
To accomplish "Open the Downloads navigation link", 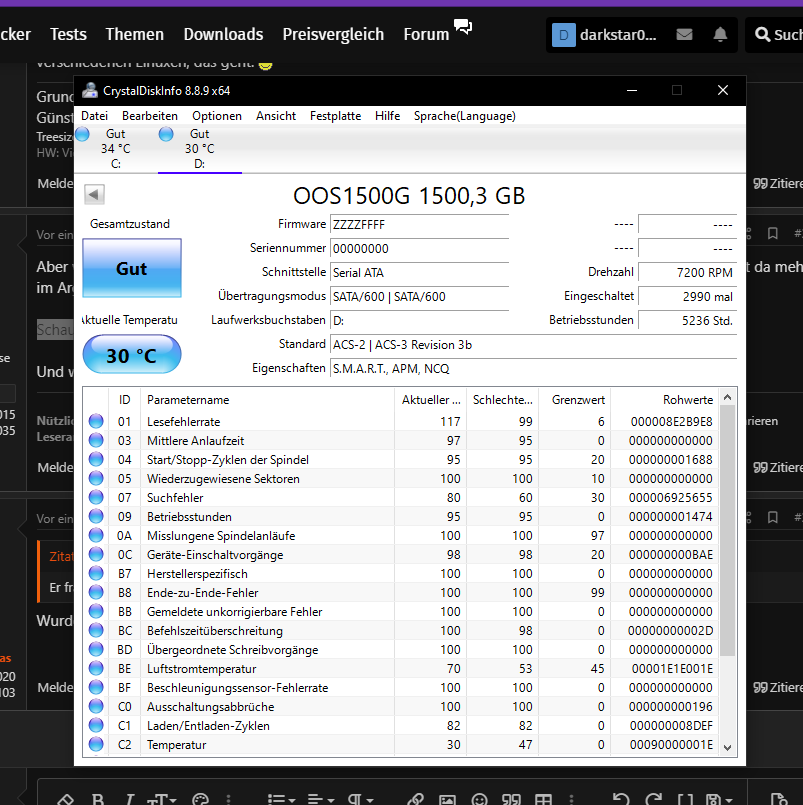I will (223, 34).
